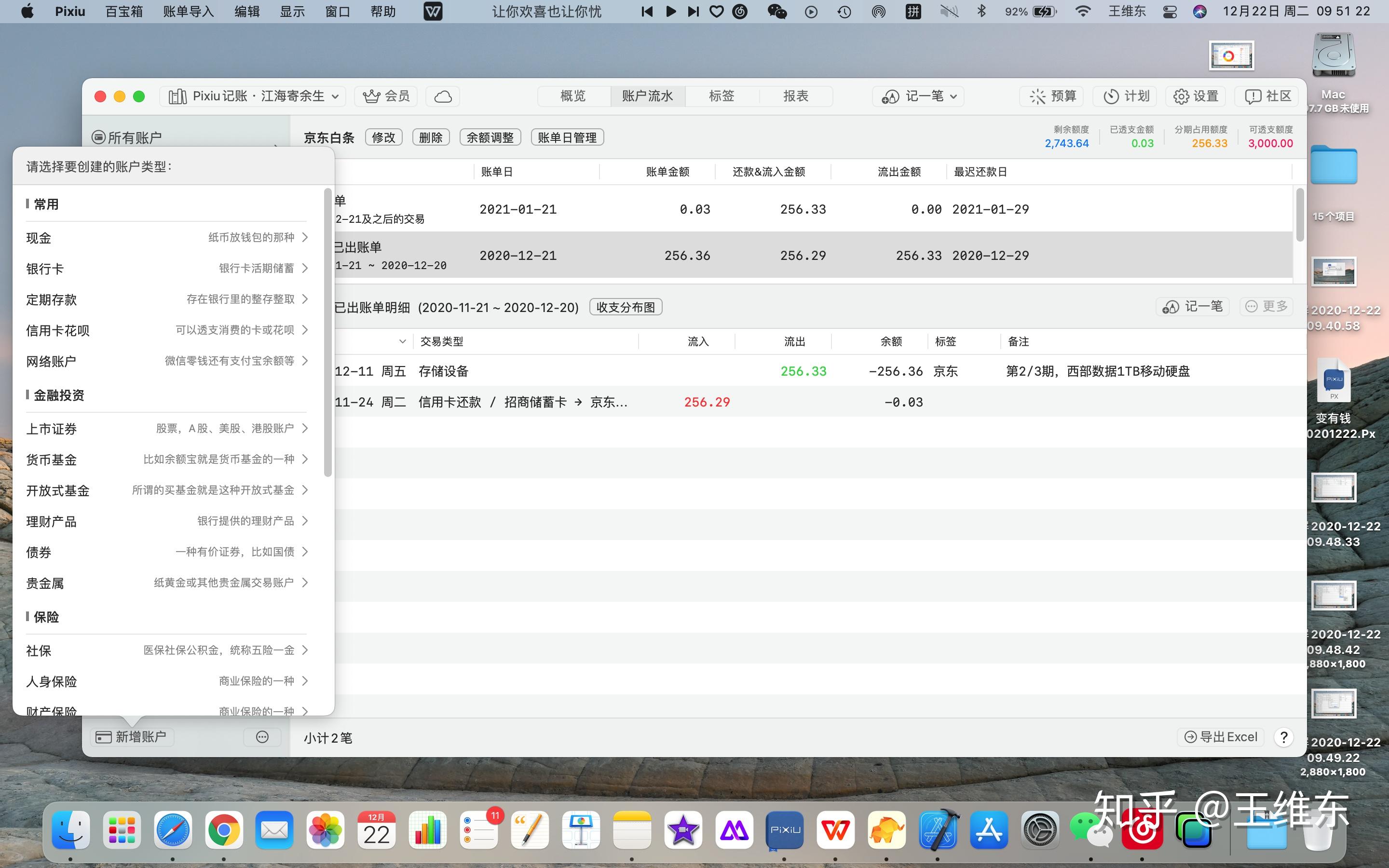This screenshot has width=1389, height=868.
Task: Select 贵金属 account type
Action: [167, 583]
